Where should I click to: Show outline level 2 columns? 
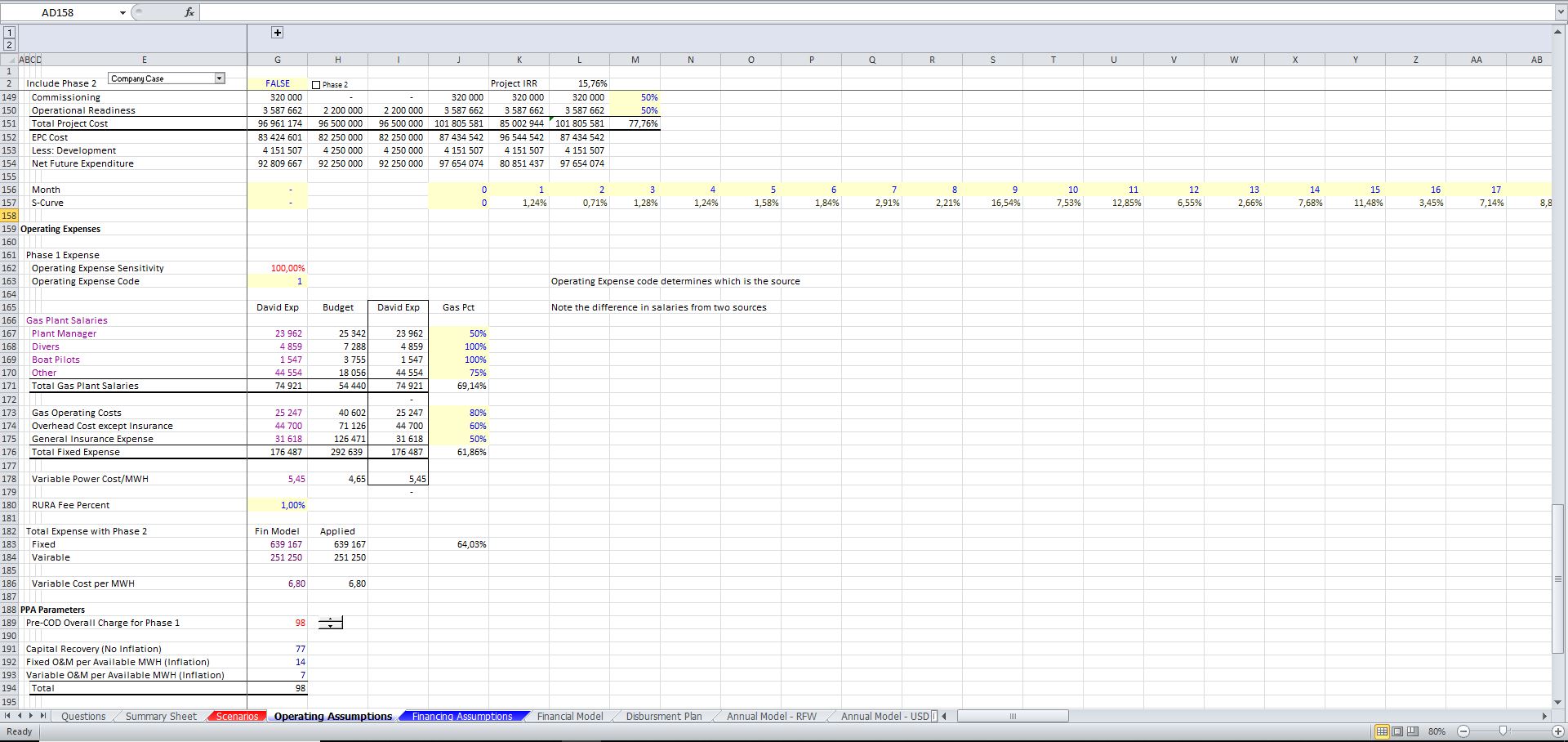[9, 45]
